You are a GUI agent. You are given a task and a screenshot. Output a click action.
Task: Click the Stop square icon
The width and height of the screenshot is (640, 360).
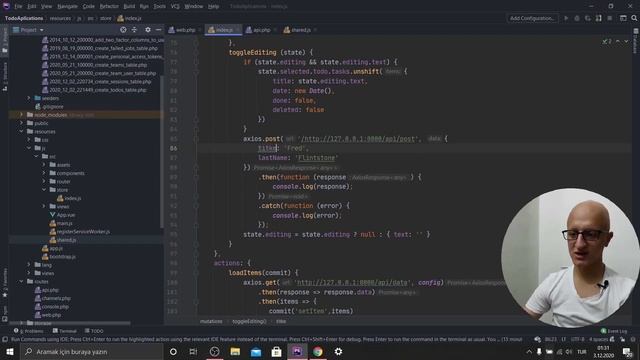[609, 18]
